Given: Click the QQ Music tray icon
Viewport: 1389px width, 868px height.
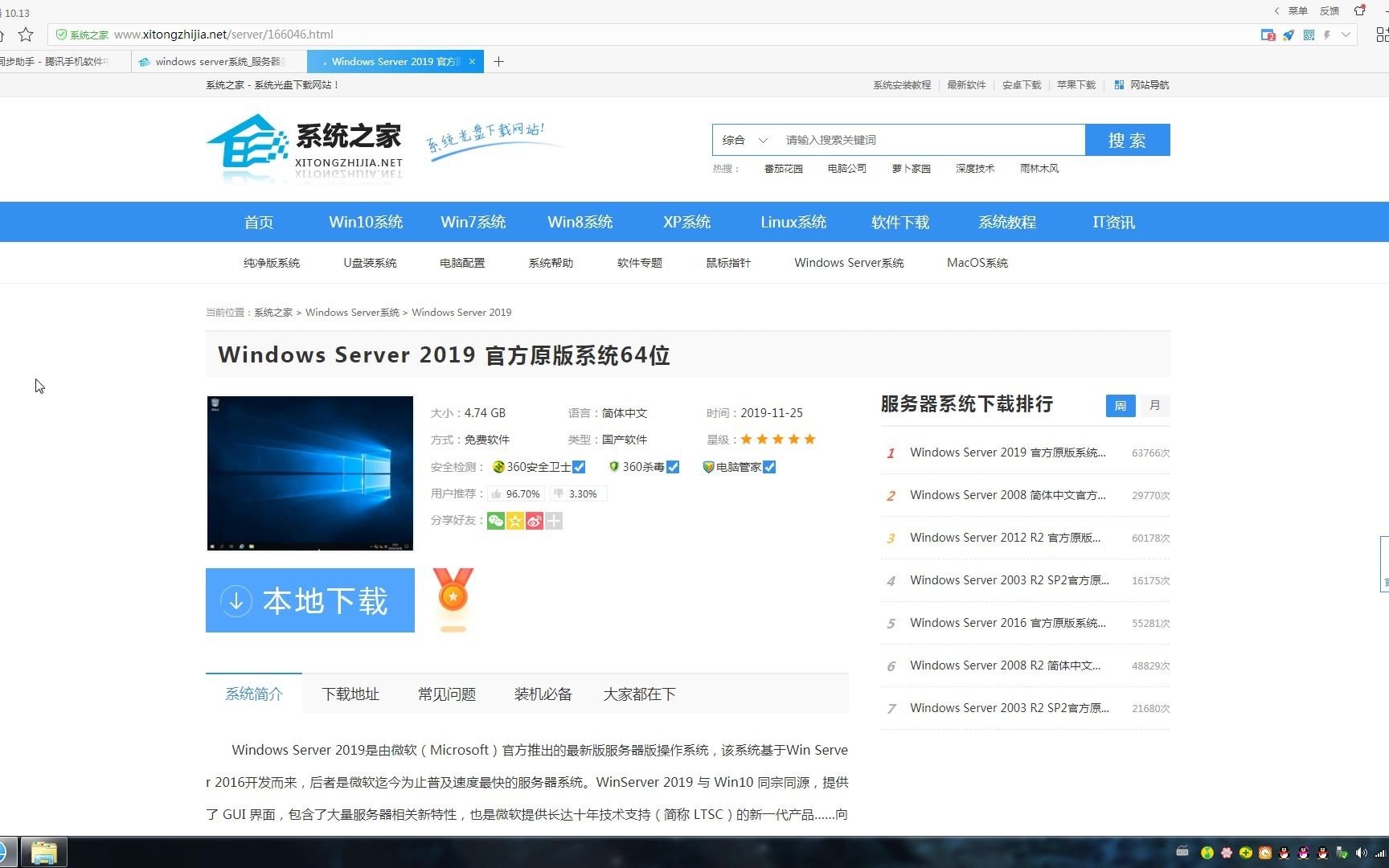Looking at the screenshot, I should click(1207, 853).
